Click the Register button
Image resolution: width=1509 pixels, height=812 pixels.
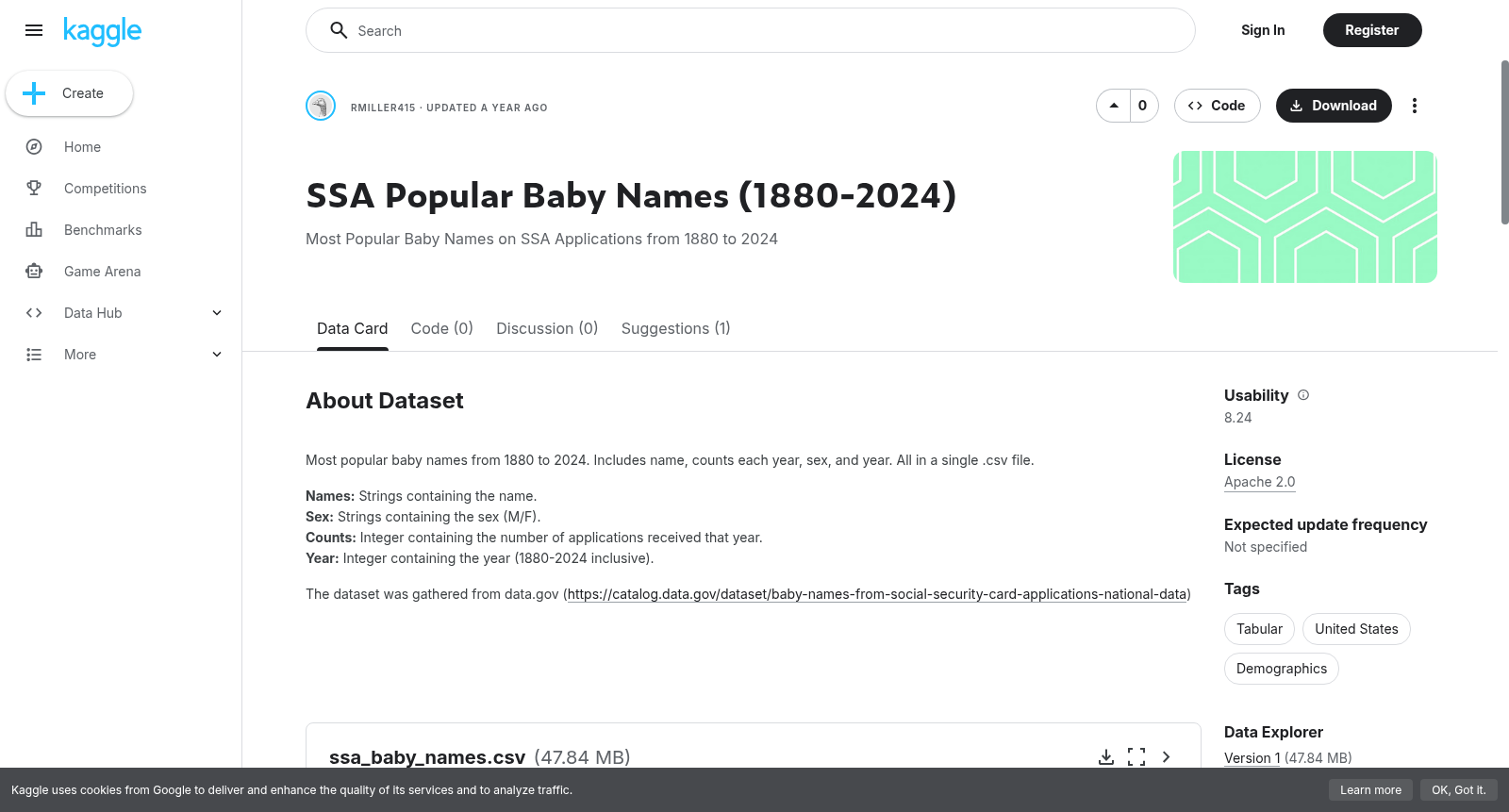click(x=1372, y=30)
